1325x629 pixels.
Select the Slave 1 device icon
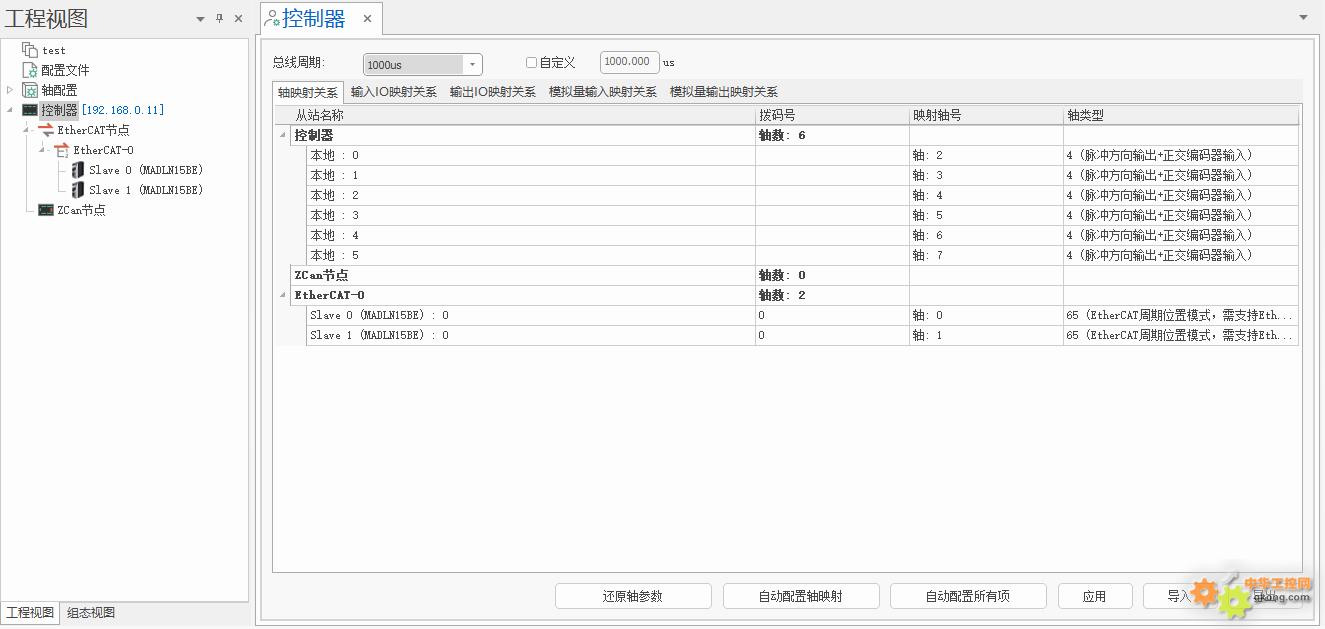click(78, 190)
